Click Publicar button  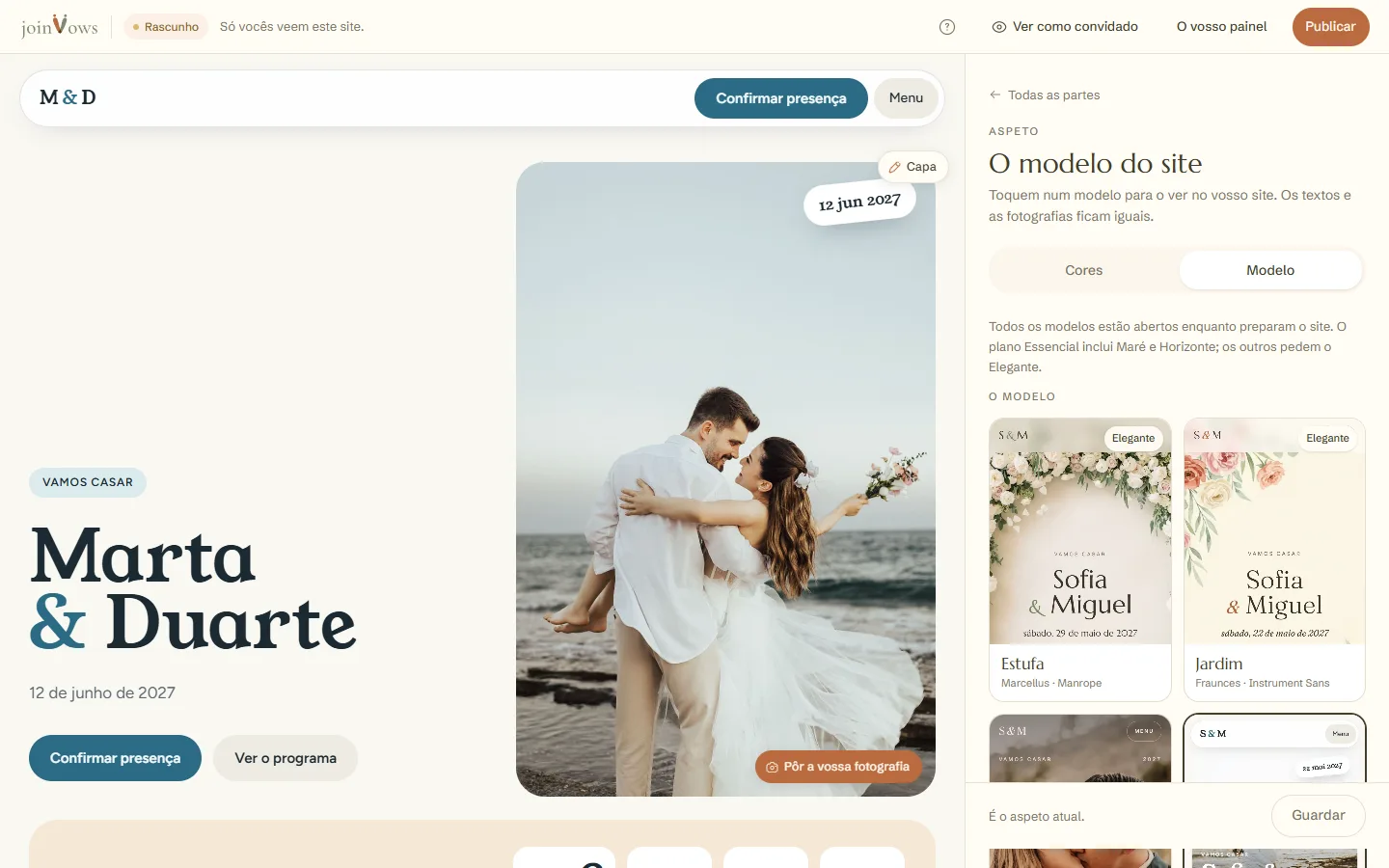(1330, 27)
